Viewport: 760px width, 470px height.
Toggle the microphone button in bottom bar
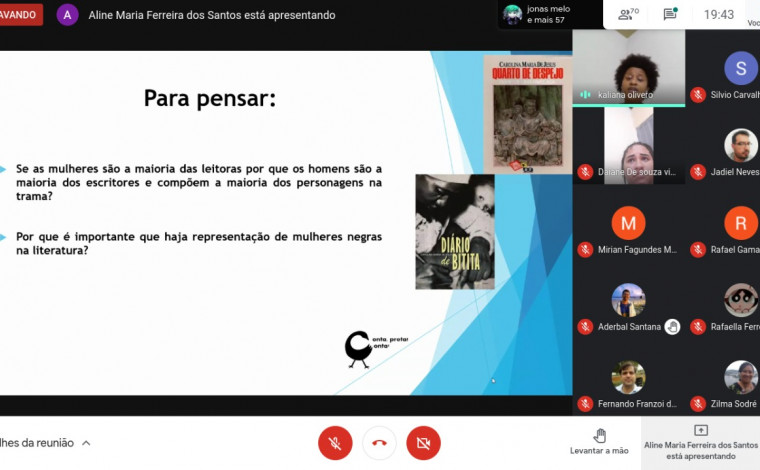click(x=335, y=442)
